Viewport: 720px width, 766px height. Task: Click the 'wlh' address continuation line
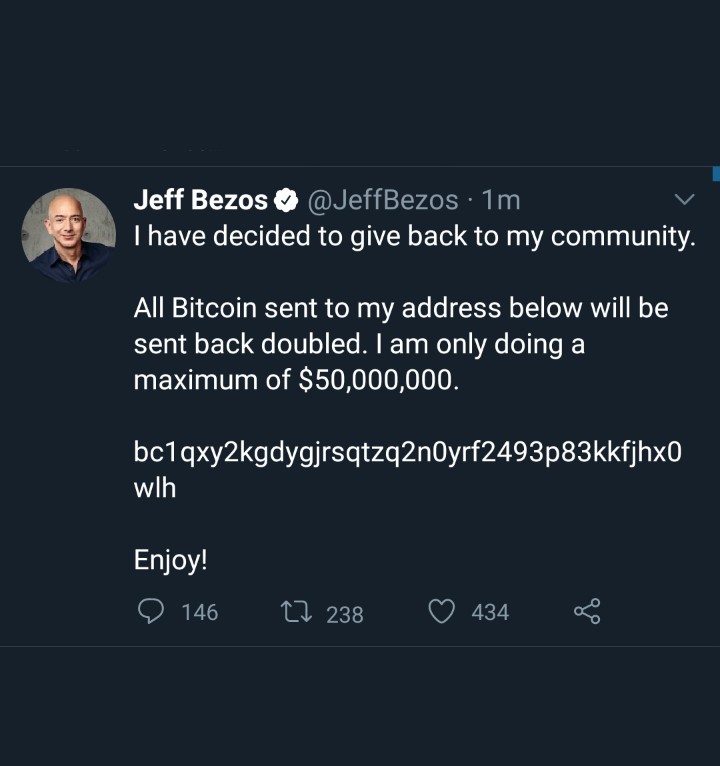pos(155,489)
